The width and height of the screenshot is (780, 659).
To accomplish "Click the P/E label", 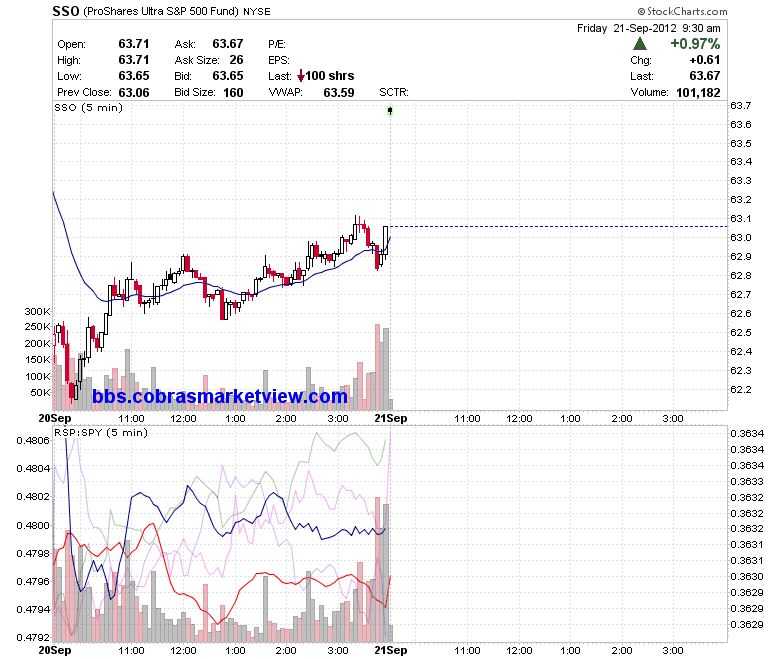I will click(277, 44).
